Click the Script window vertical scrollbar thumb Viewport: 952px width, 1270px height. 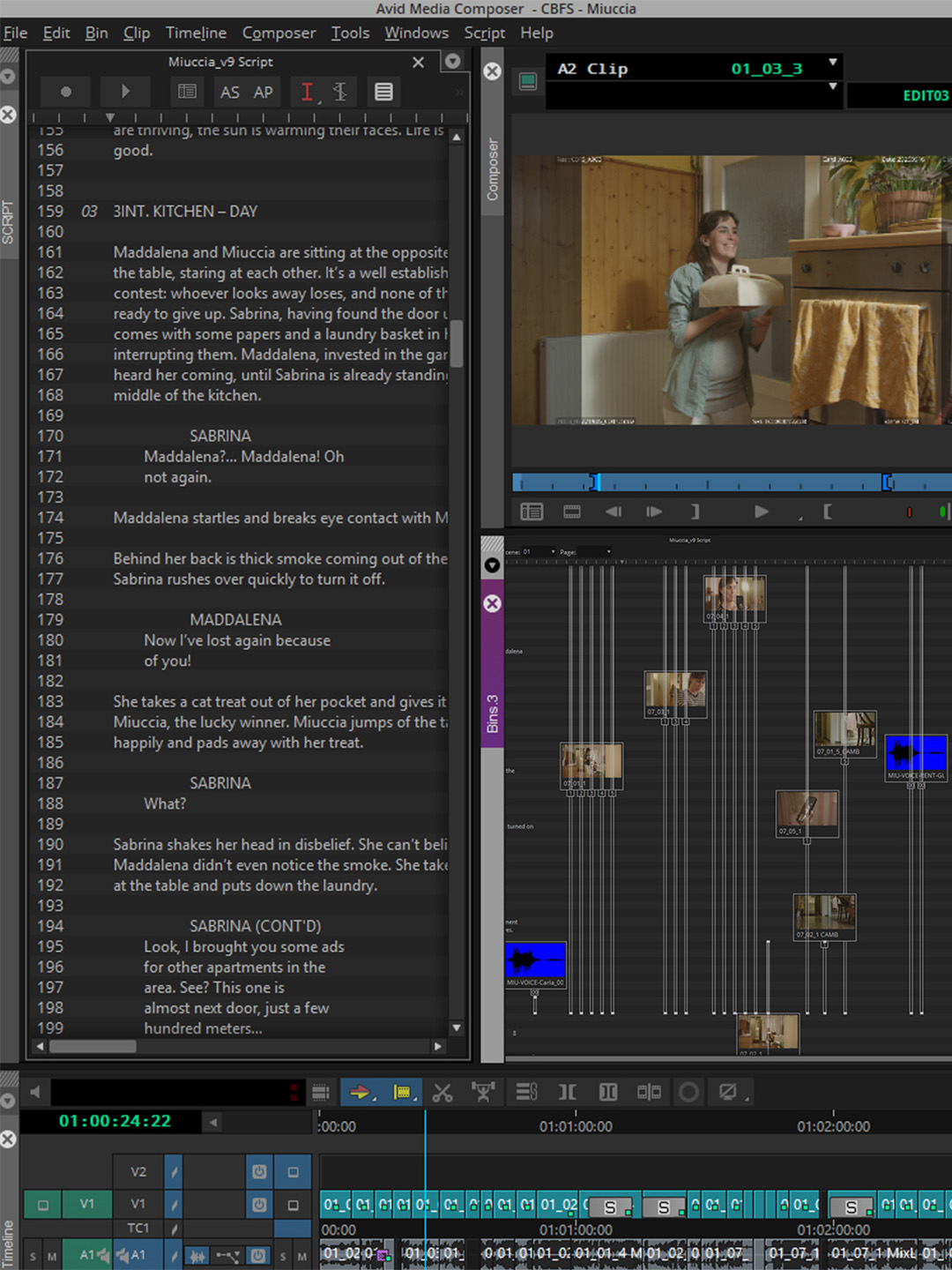(x=457, y=342)
